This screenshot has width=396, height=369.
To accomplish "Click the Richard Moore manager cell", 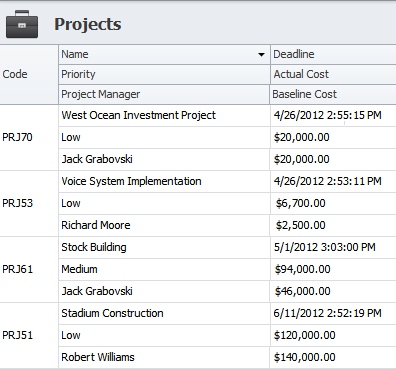I will point(164,225).
